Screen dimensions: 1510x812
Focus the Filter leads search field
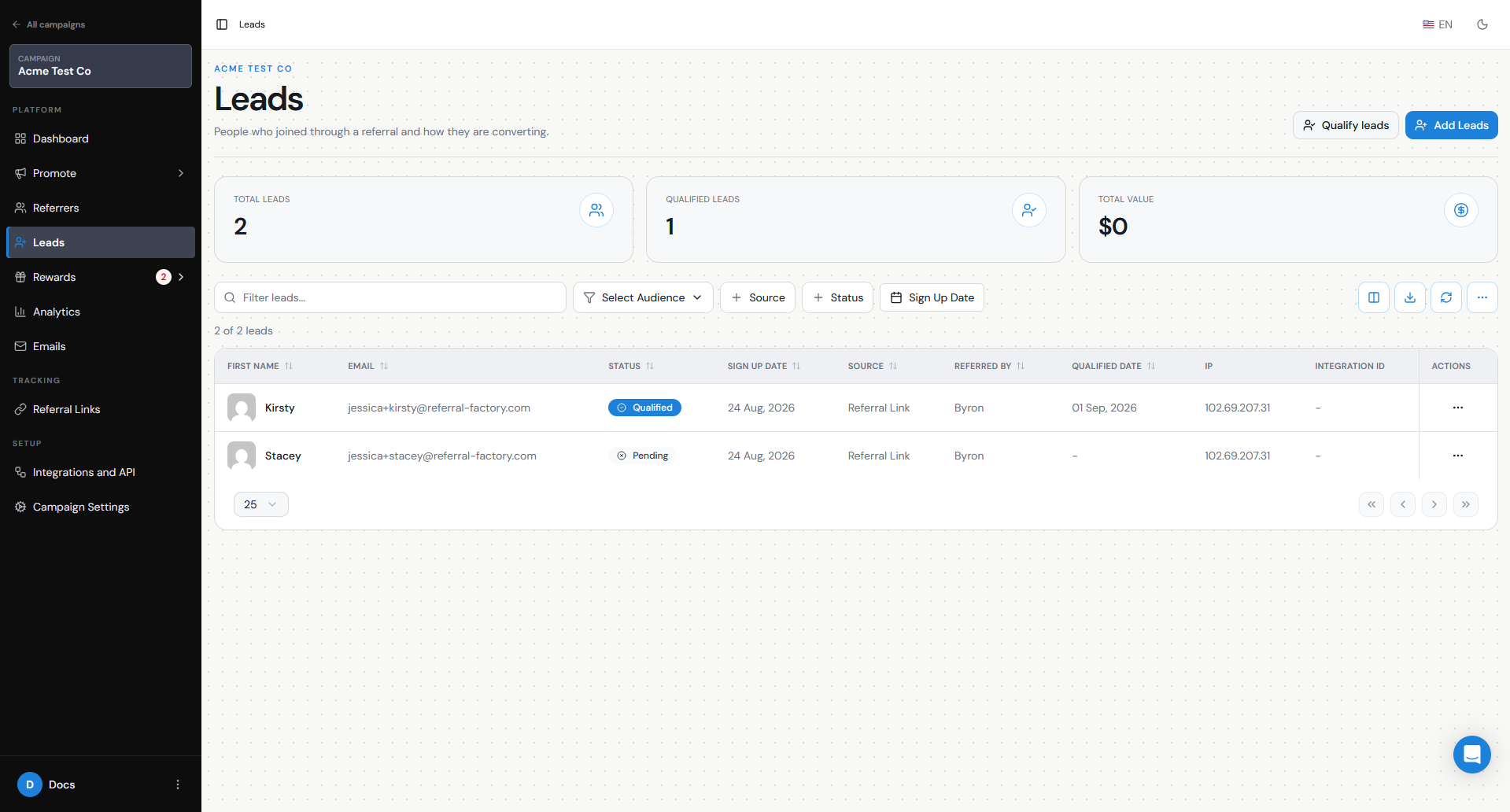(390, 297)
